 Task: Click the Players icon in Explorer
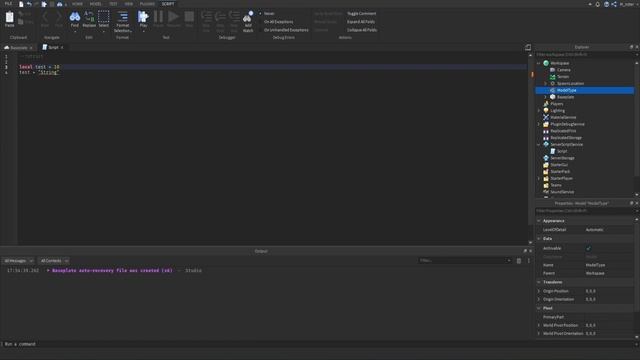546,104
